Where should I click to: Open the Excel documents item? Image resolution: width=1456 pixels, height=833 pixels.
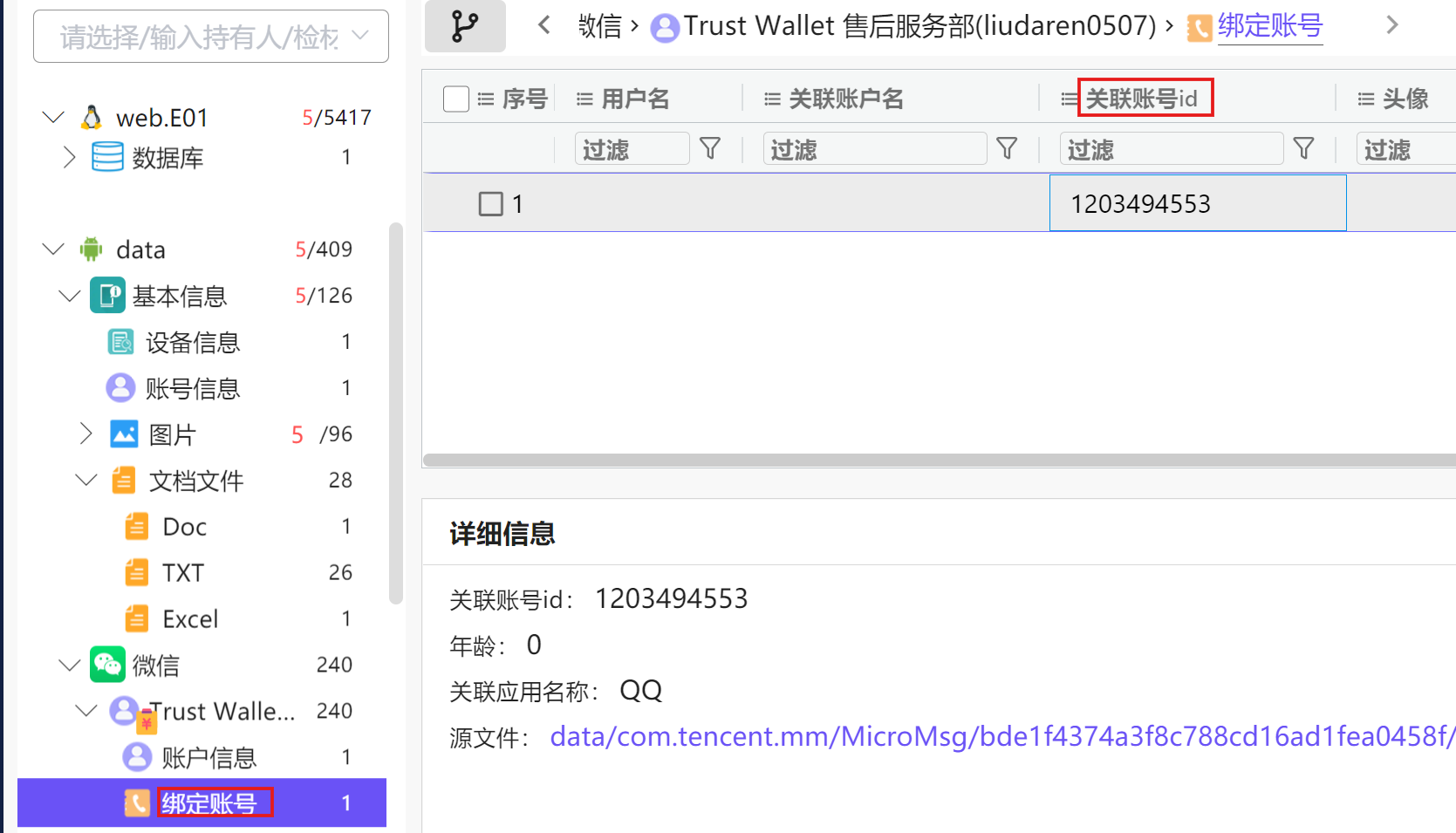pos(190,619)
